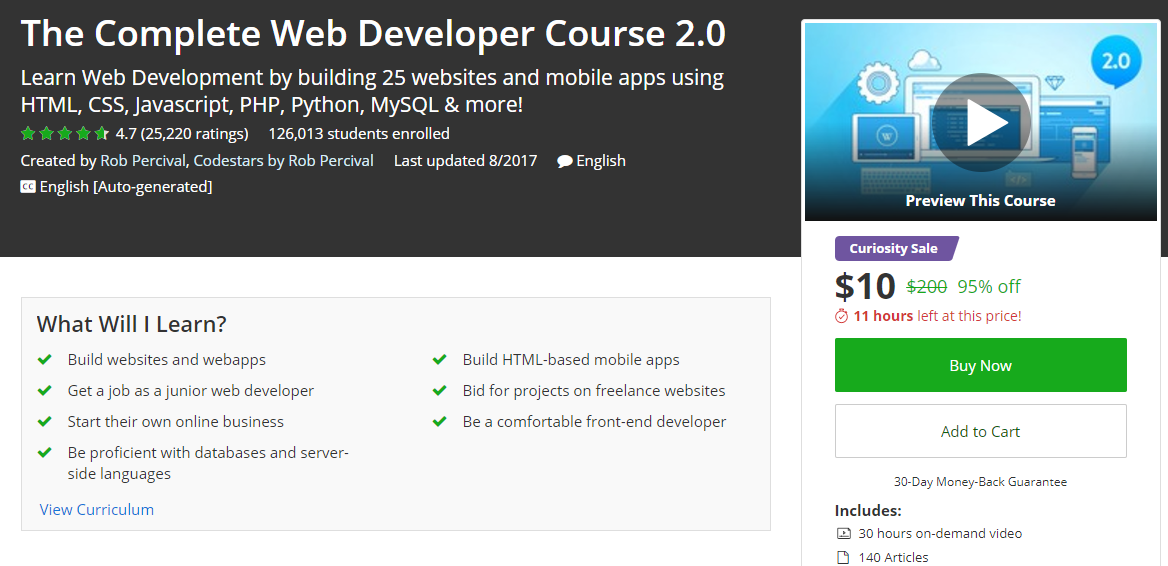Click the 126,013 students enrolled text
The height and width of the screenshot is (566, 1168).
point(359,134)
